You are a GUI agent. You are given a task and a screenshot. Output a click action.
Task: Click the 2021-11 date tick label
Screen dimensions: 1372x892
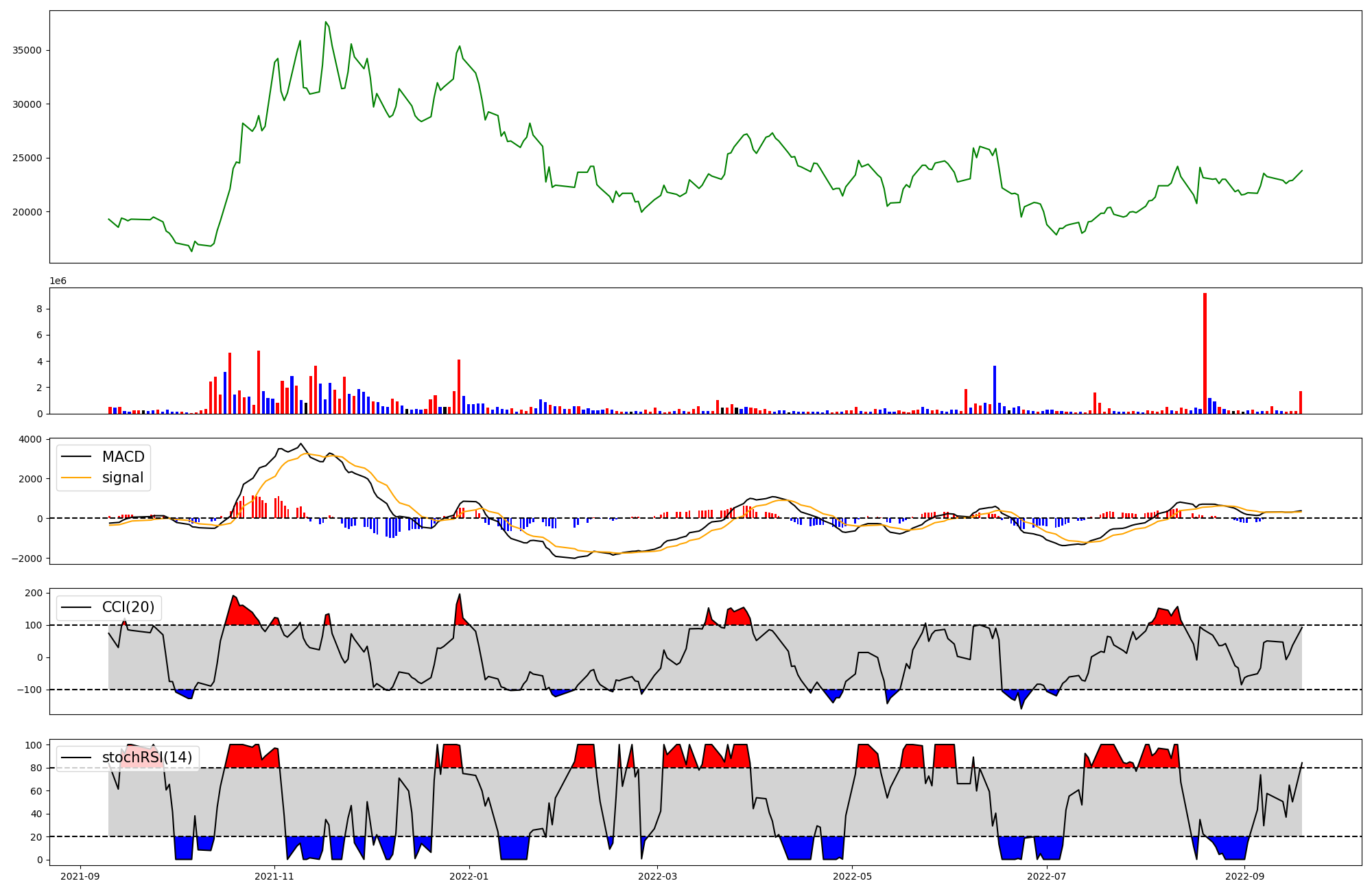tap(275, 876)
